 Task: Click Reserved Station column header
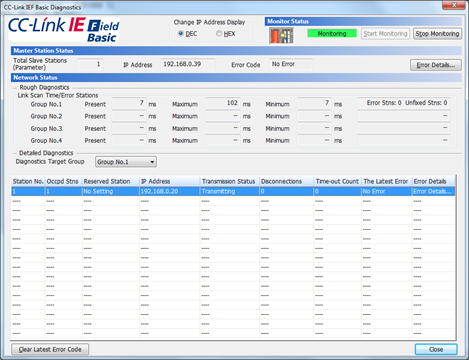click(x=111, y=181)
